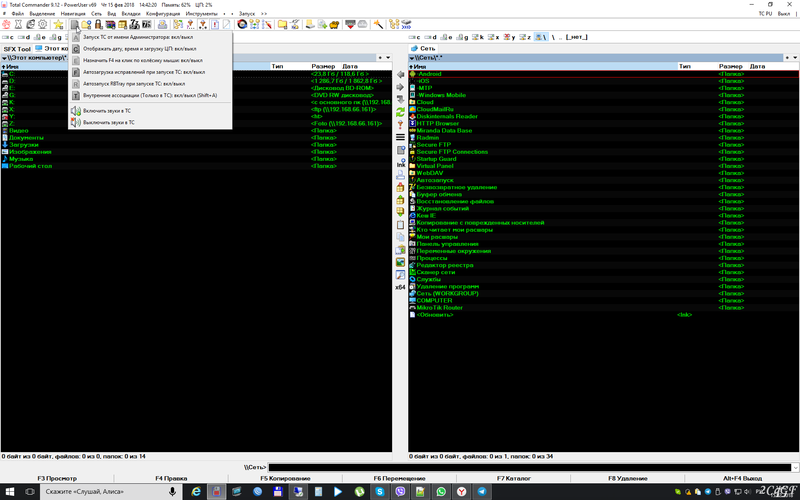
Task: Select 'Diskinternals Reader' in right panel
Action: click(x=447, y=116)
